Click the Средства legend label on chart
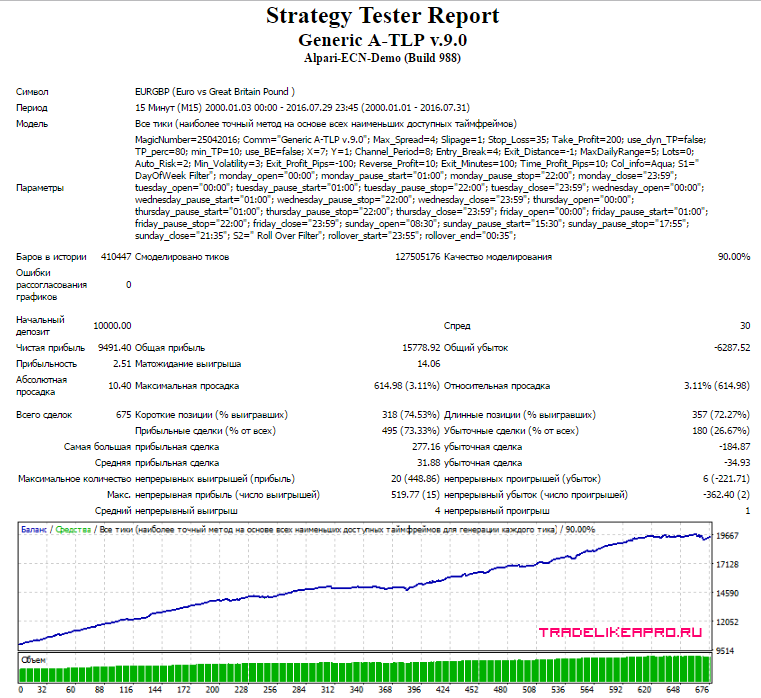 point(73,530)
